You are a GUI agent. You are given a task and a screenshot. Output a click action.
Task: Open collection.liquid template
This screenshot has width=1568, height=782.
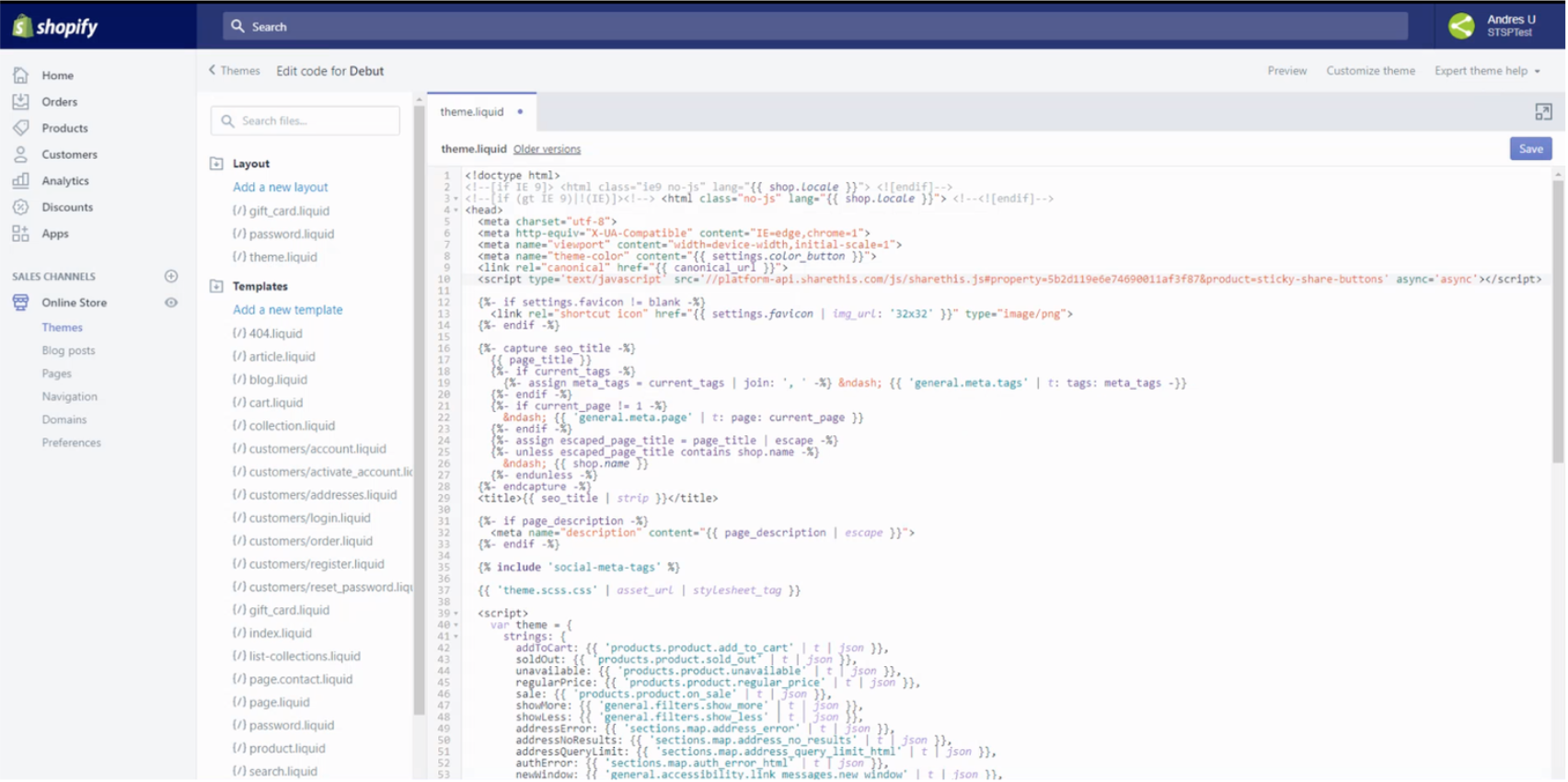point(283,425)
